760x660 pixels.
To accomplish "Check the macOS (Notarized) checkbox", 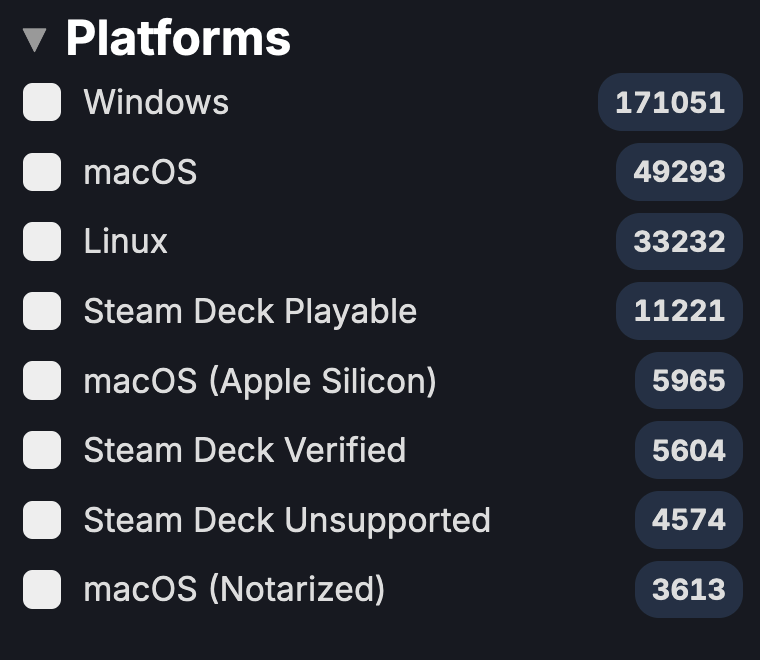I will [42, 590].
